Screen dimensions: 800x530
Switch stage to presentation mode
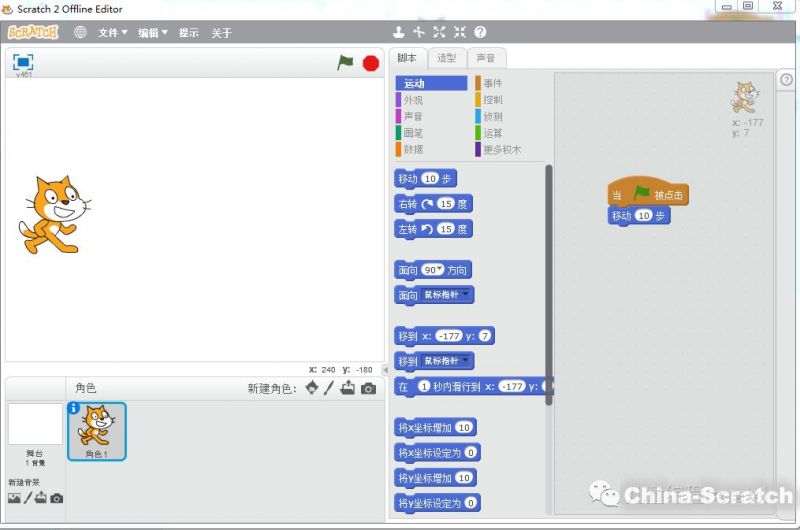click(23, 62)
